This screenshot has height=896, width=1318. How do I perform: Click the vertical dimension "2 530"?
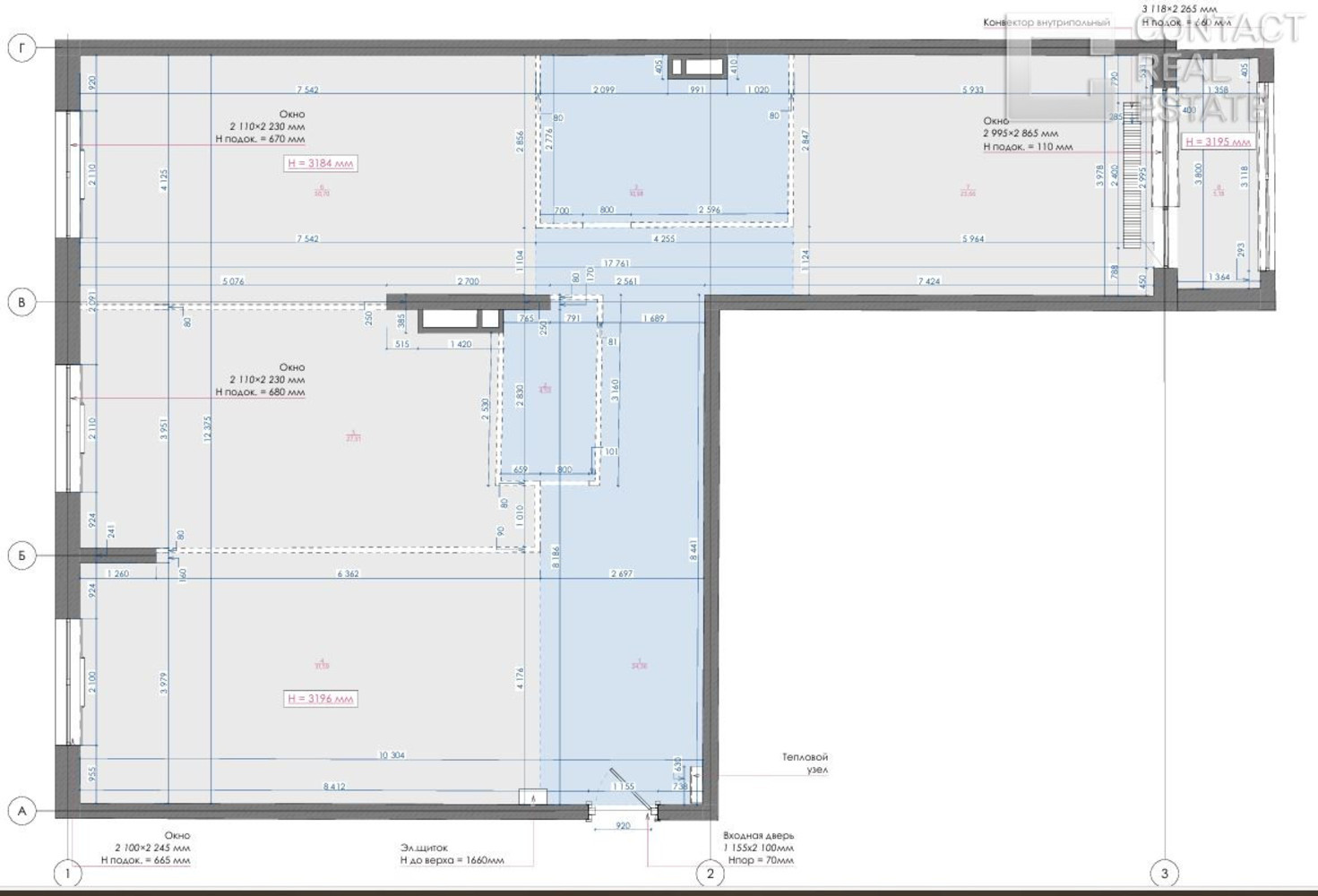coord(485,410)
